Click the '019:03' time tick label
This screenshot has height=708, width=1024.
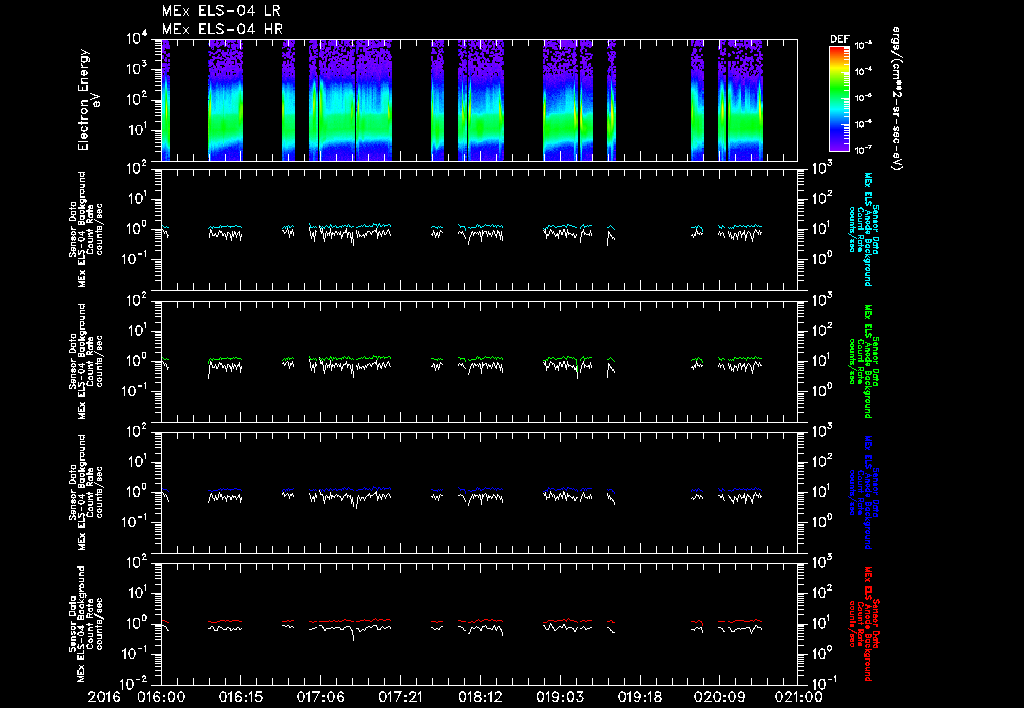tap(560, 697)
